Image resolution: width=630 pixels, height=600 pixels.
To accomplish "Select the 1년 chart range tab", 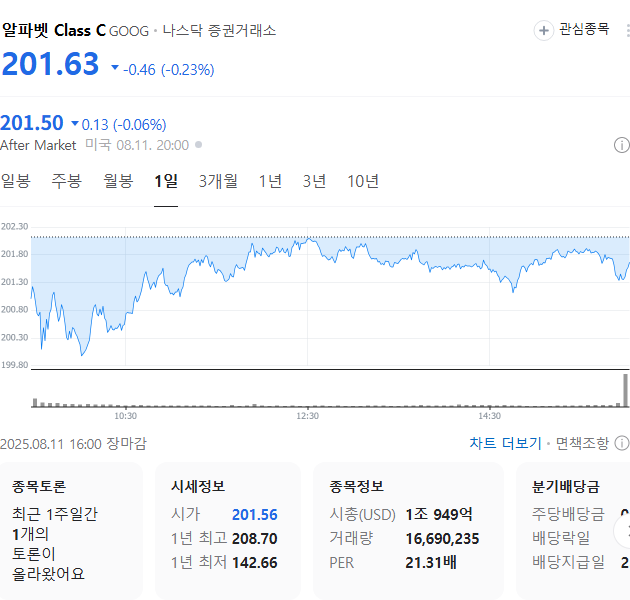I will click(270, 181).
